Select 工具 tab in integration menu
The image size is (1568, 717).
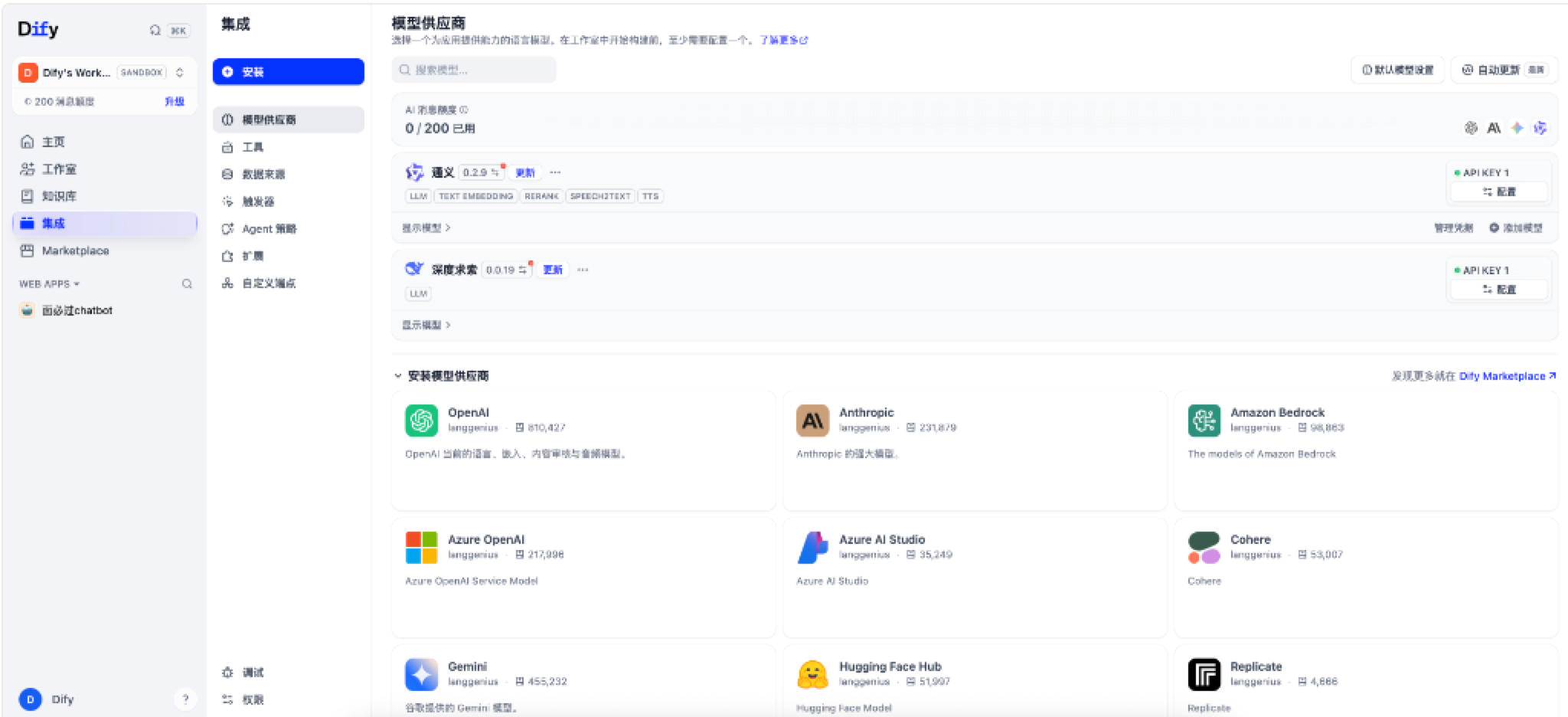[x=289, y=147]
